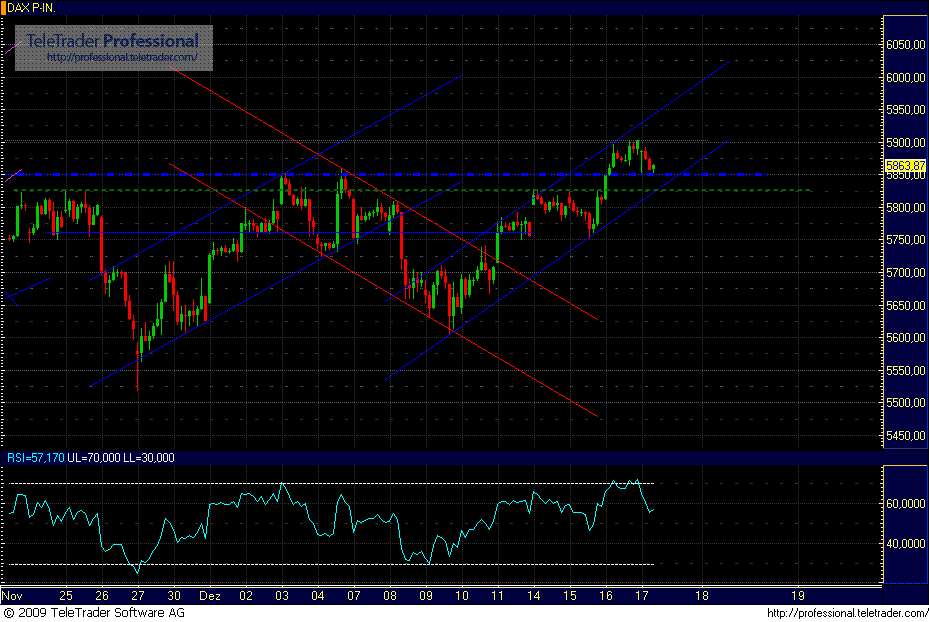This screenshot has height=622, width=929.
Task: Click the orange chart window icon
Action: 7,6
